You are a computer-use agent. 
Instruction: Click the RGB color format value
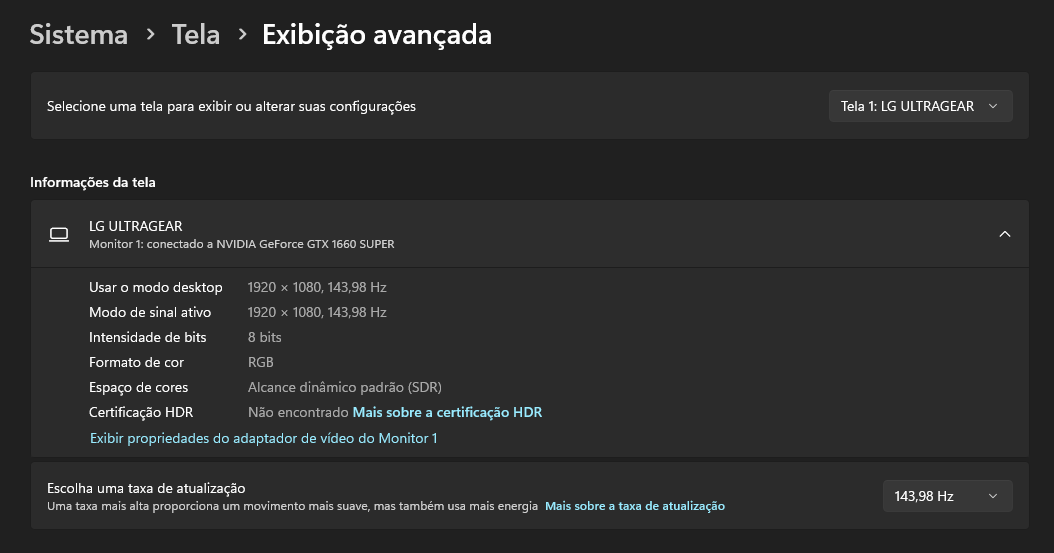(260, 362)
